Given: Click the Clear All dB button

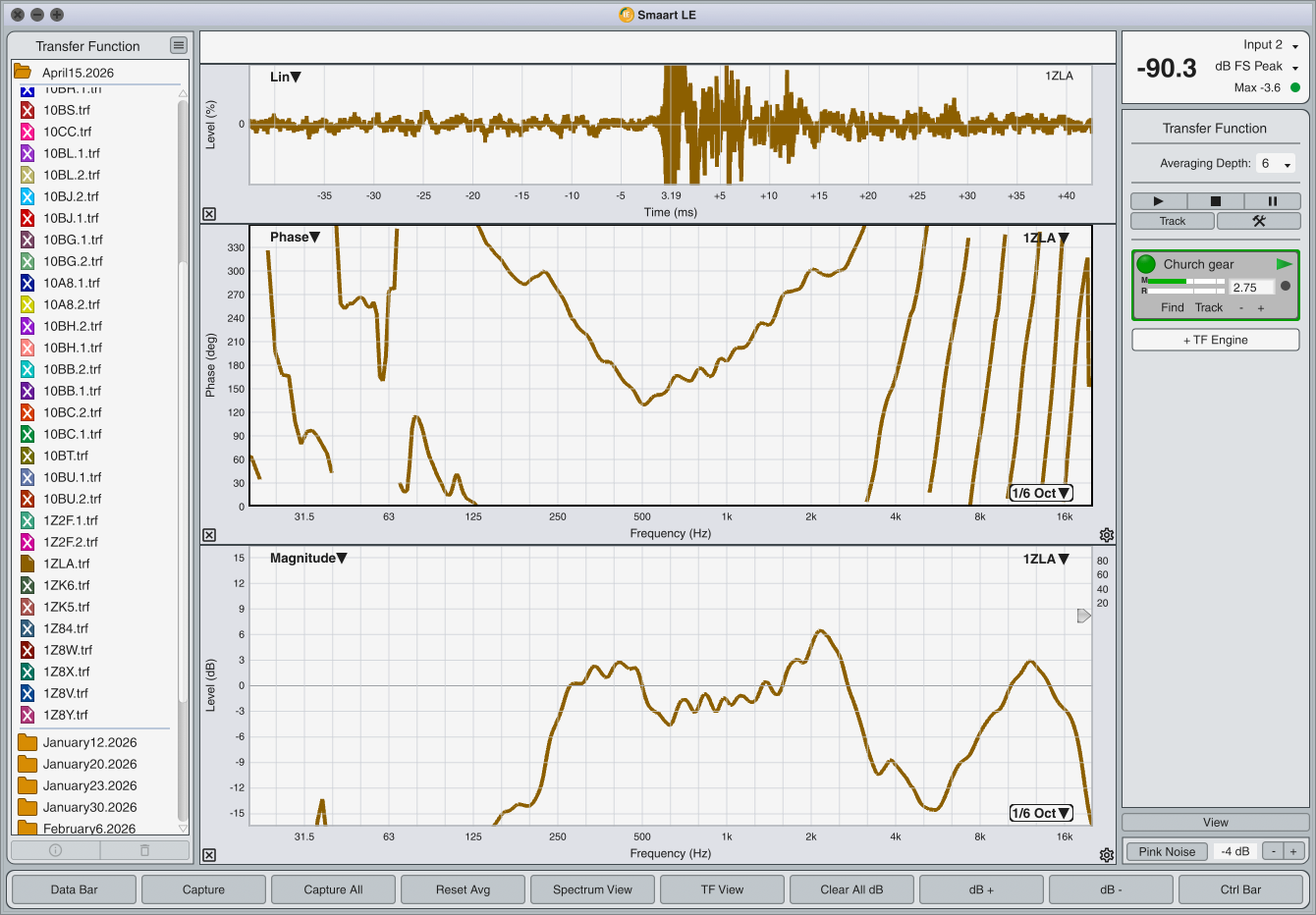Looking at the screenshot, I should [x=851, y=889].
